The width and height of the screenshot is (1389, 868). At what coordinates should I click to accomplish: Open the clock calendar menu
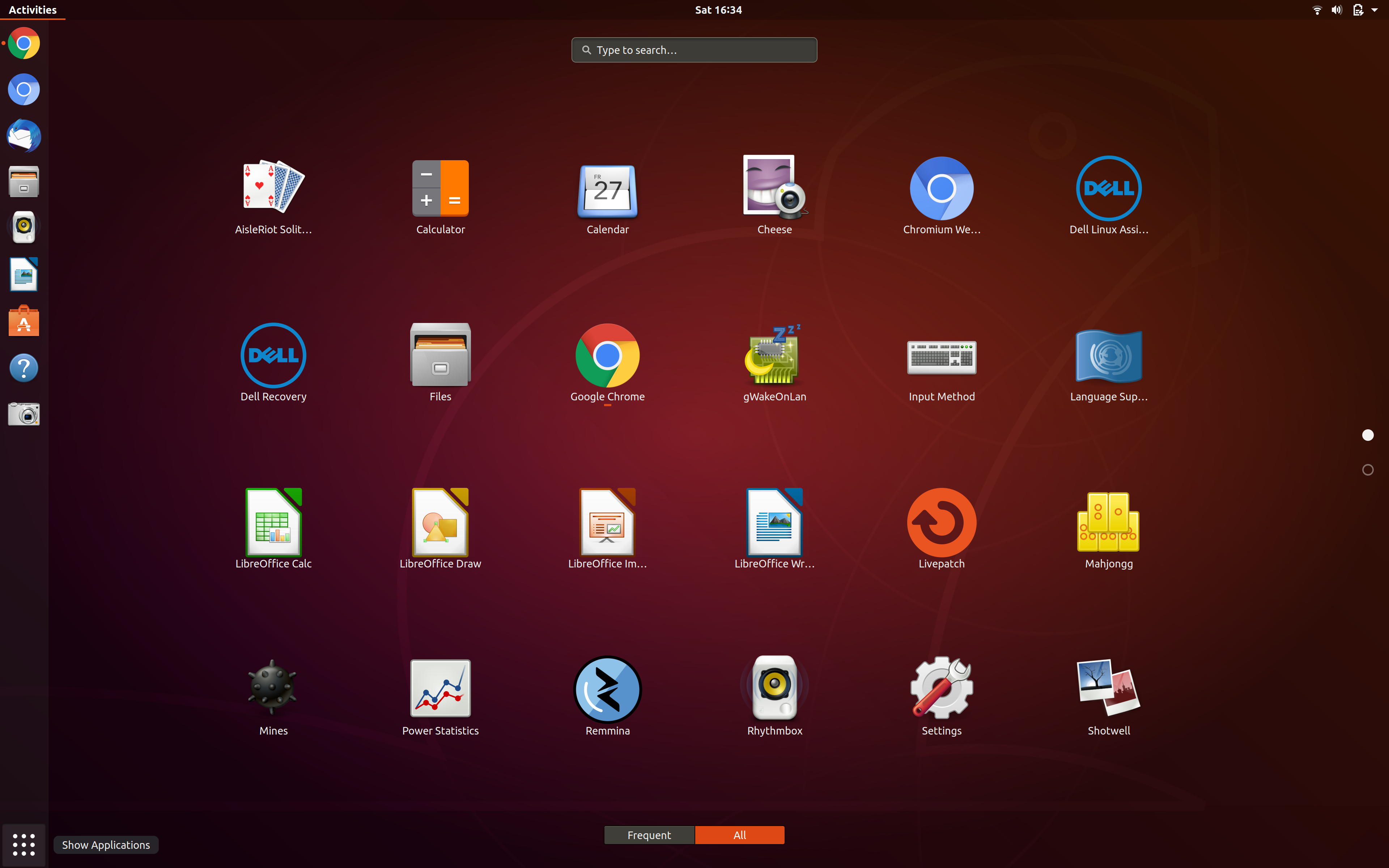pyautogui.click(x=718, y=10)
